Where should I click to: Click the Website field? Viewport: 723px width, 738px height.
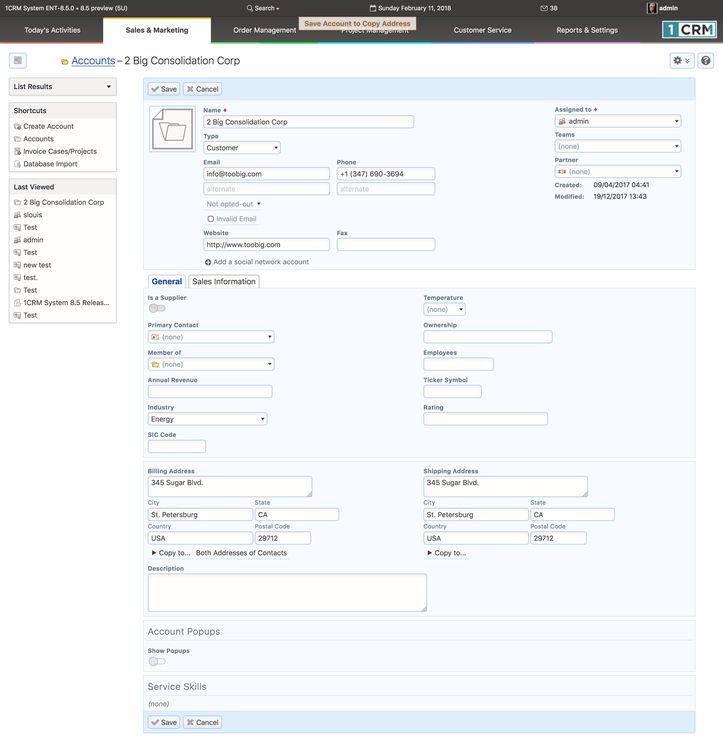coord(266,245)
